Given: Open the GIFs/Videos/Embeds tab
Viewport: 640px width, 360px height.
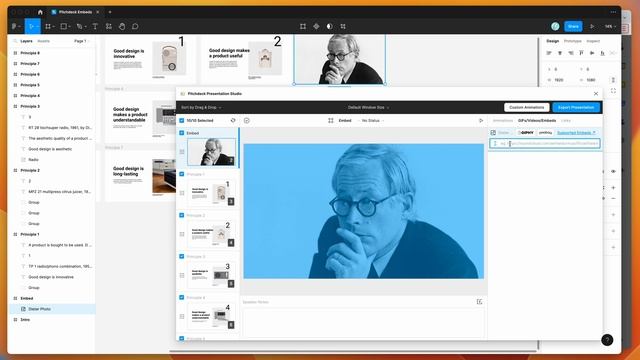Looking at the screenshot, I should point(537,120).
